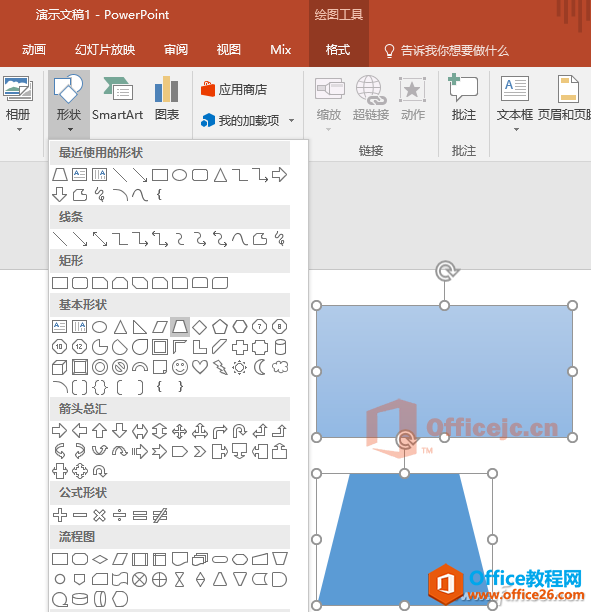
Task: Expand My Add-ins dropdown arrow
Action: 292,121
